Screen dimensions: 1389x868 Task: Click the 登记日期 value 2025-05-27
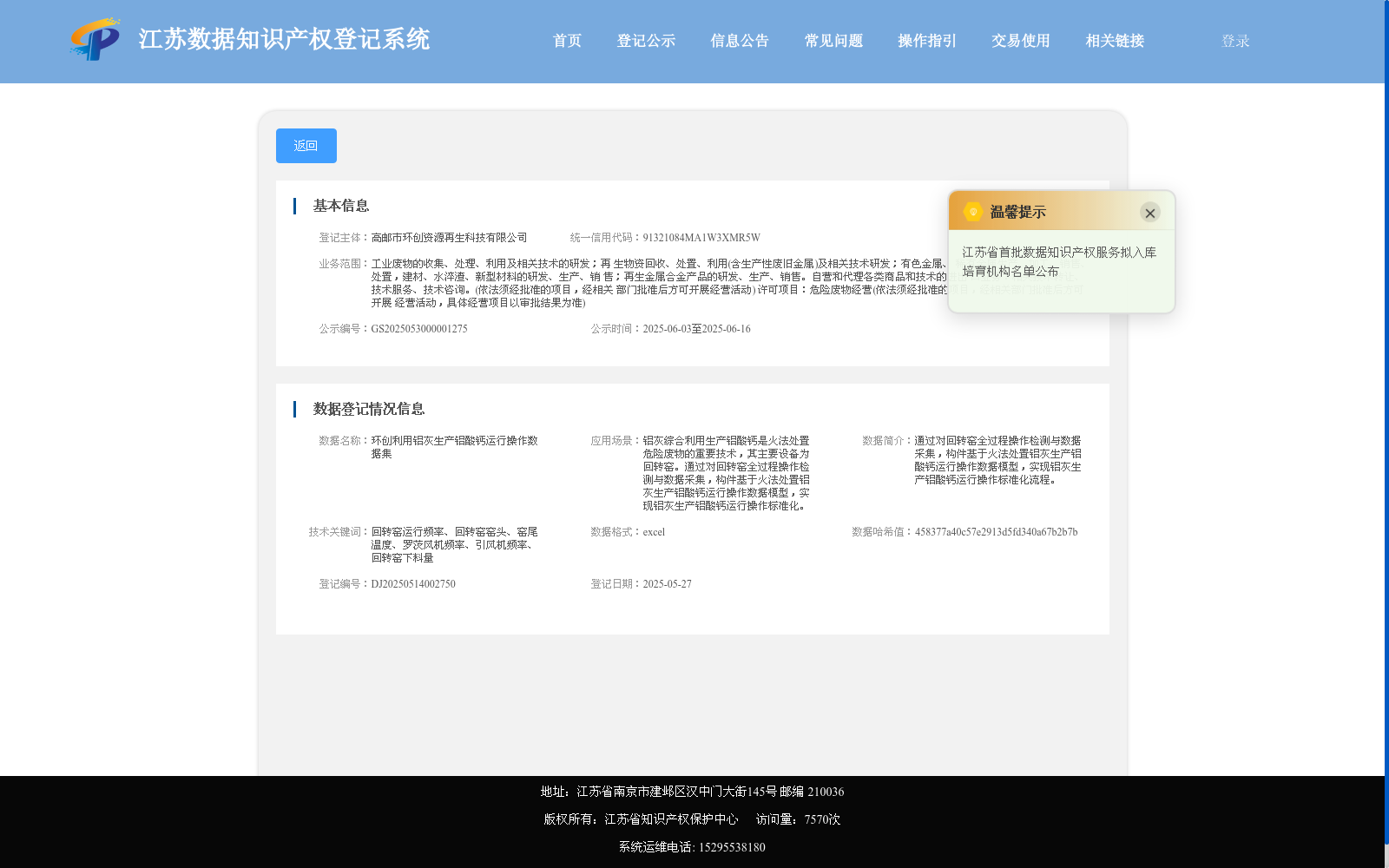pos(667,584)
